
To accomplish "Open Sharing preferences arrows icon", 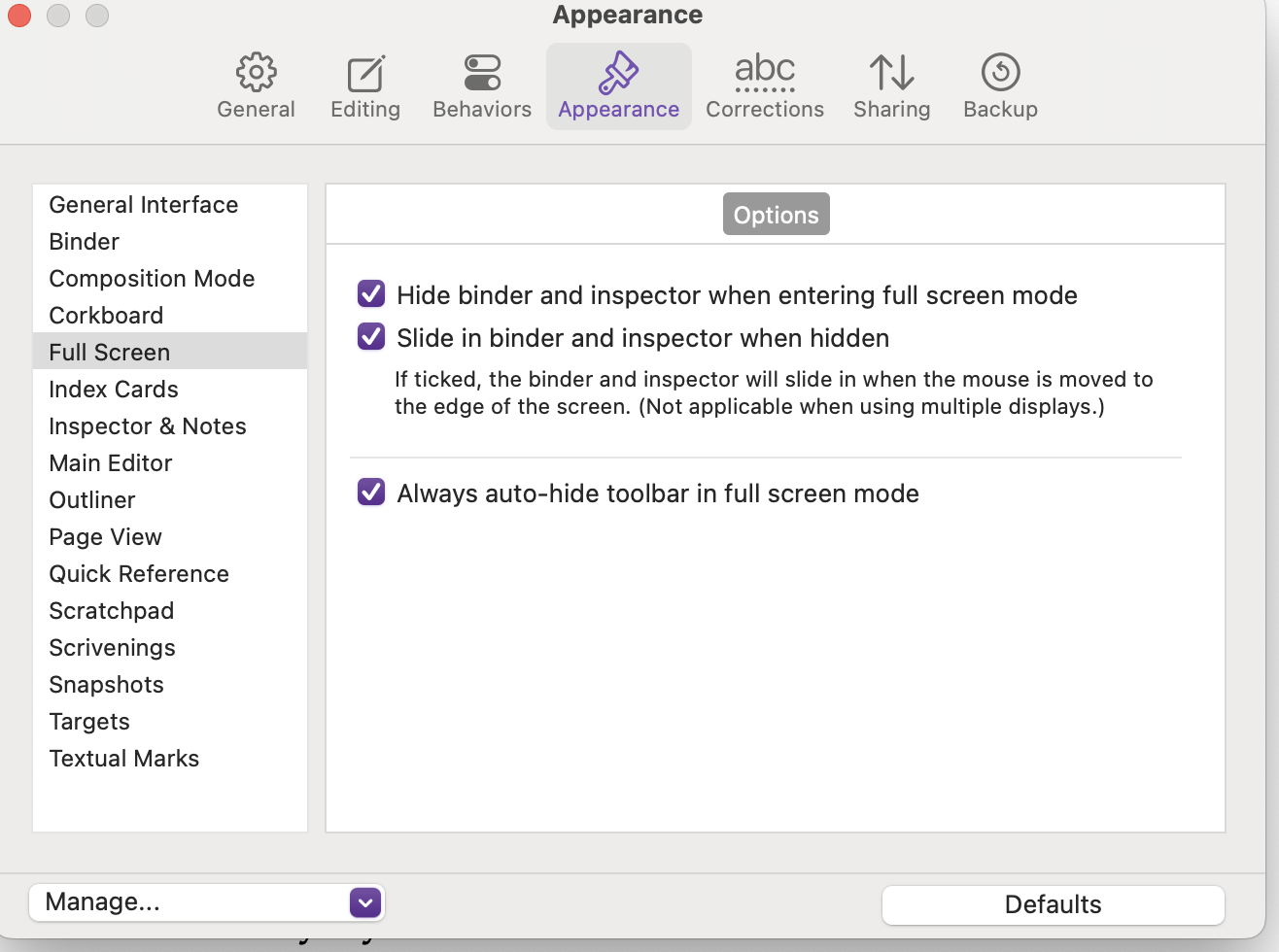I will pos(891,73).
